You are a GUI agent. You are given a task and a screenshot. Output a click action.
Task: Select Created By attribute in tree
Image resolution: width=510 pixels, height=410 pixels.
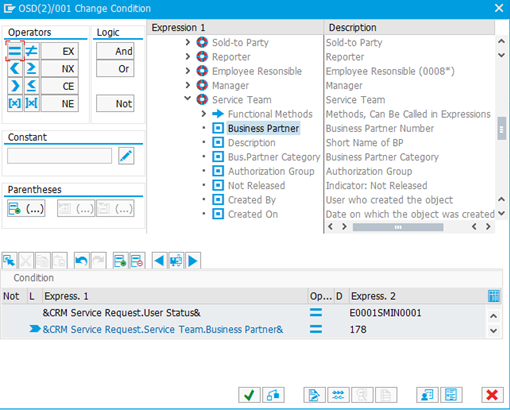252,200
